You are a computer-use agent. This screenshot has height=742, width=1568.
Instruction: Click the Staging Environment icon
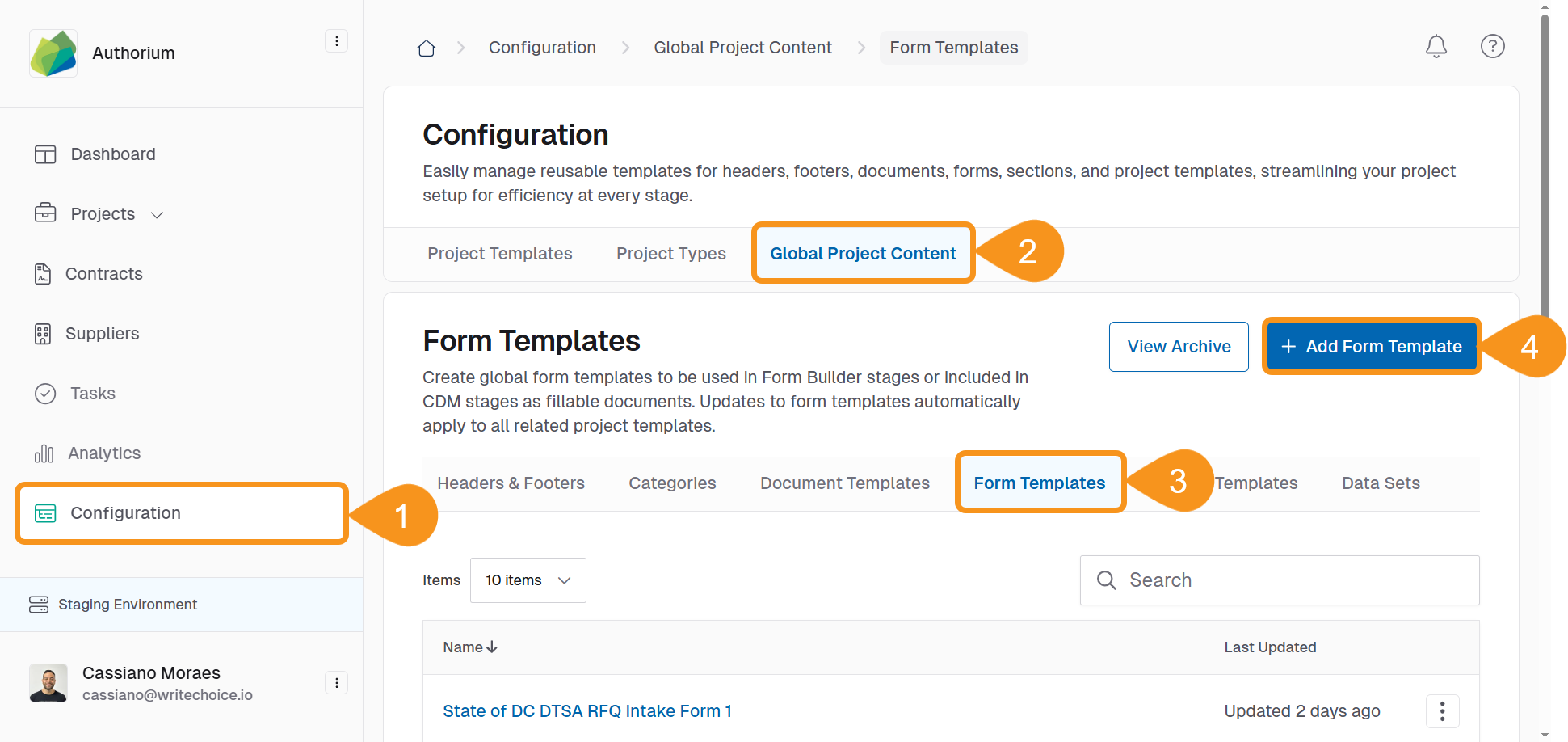pos(39,604)
